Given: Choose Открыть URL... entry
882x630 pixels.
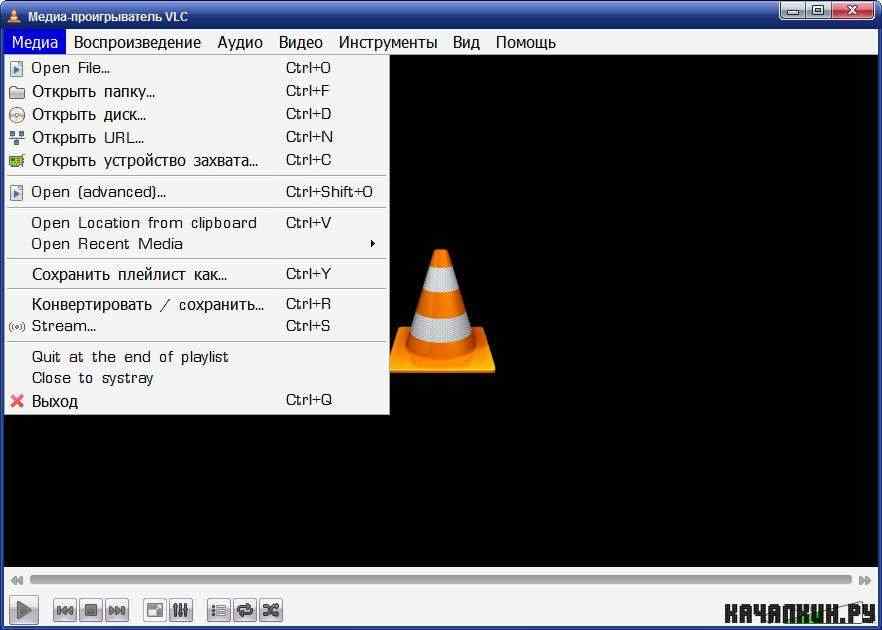Looking at the screenshot, I should pos(196,138).
